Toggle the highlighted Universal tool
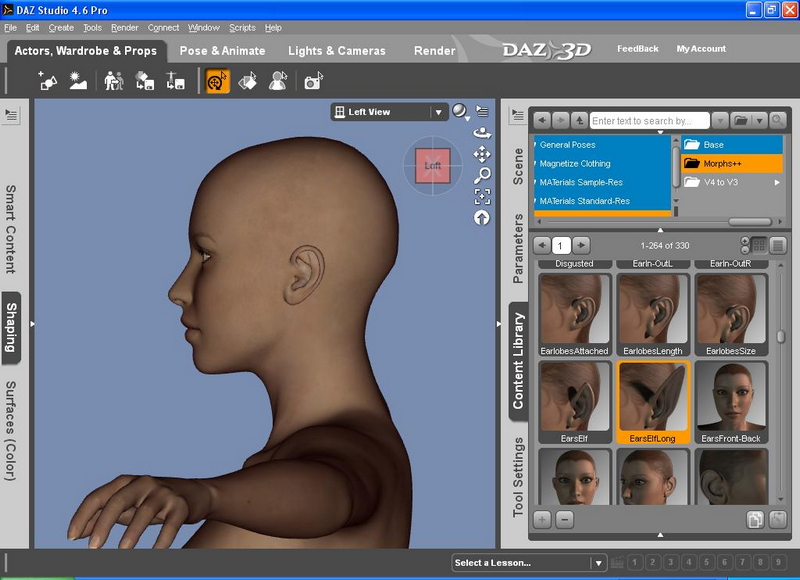The image size is (800, 580). [x=217, y=81]
